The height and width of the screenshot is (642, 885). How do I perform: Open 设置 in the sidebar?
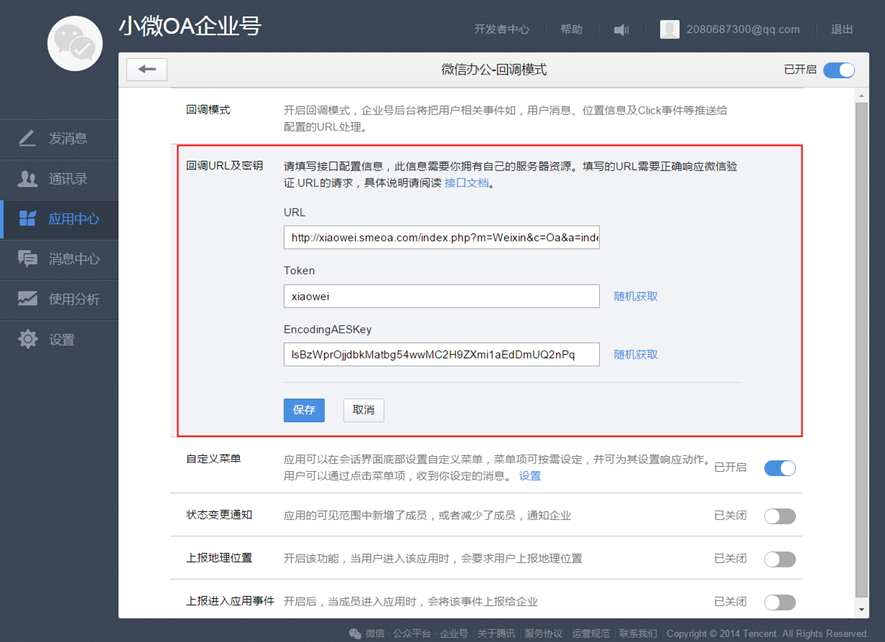pyautogui.click(x=59, y=339)
